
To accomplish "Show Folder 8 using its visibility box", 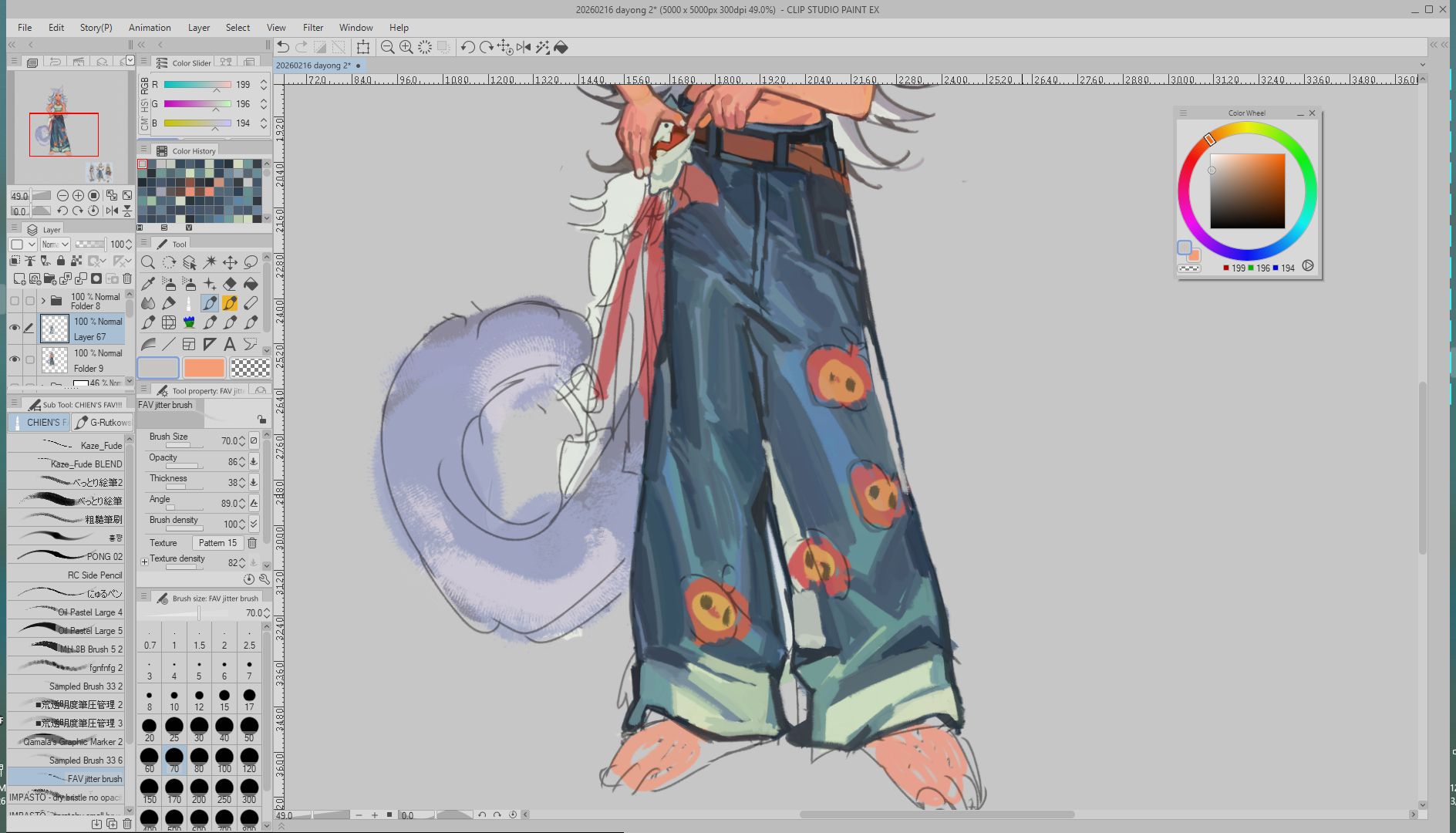I will [15, 301].
